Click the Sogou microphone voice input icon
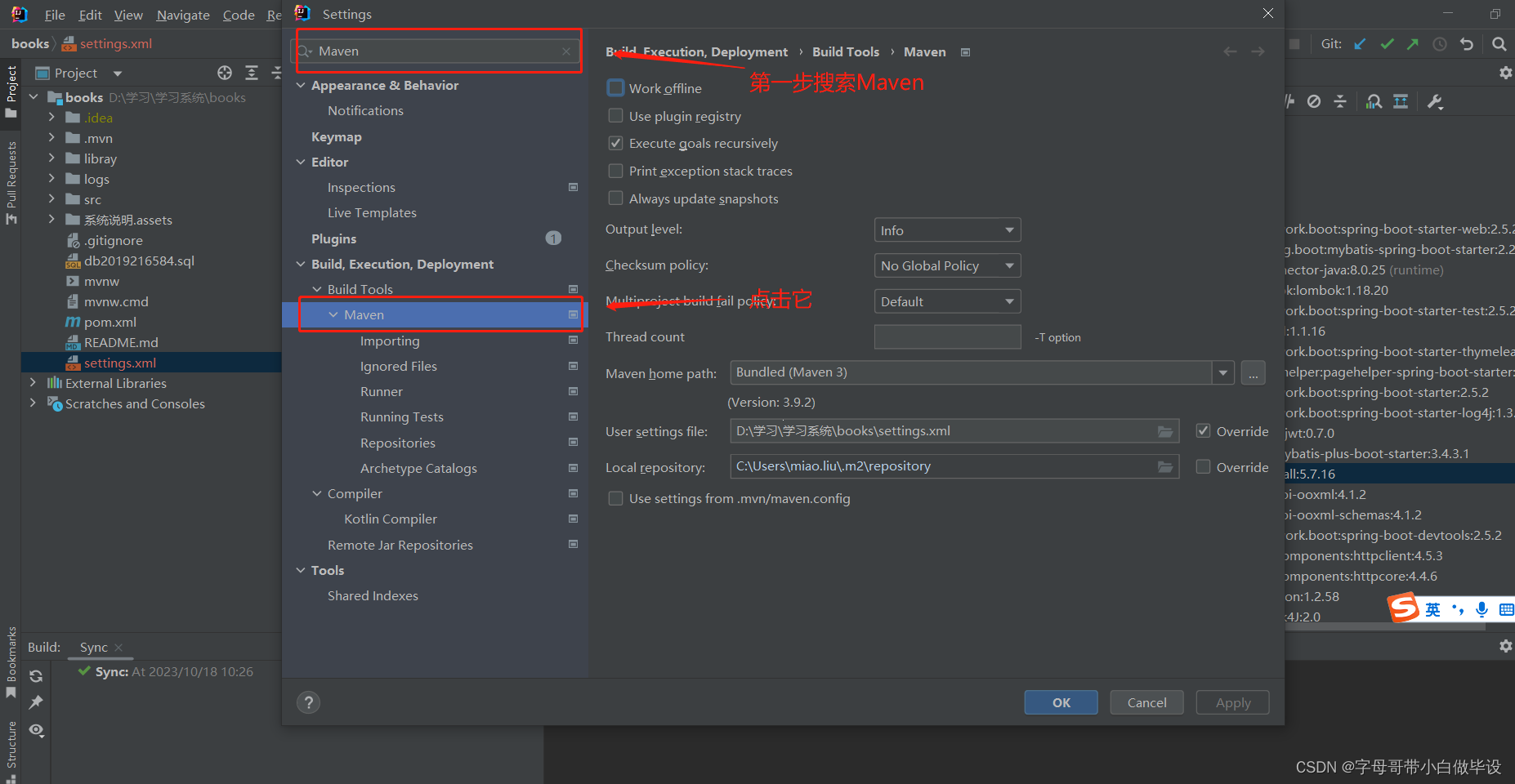This screenshot has width=1515, height=784. click(1481, 609)
